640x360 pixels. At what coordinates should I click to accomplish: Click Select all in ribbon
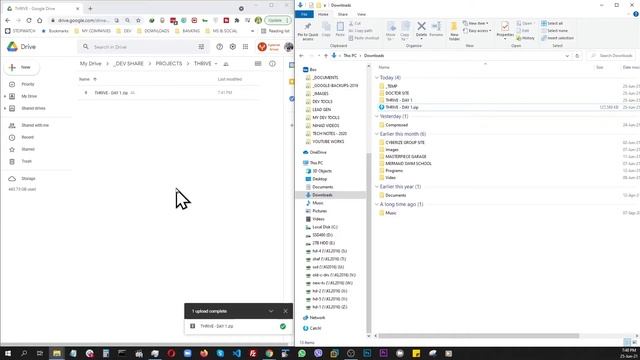[552, 23]
